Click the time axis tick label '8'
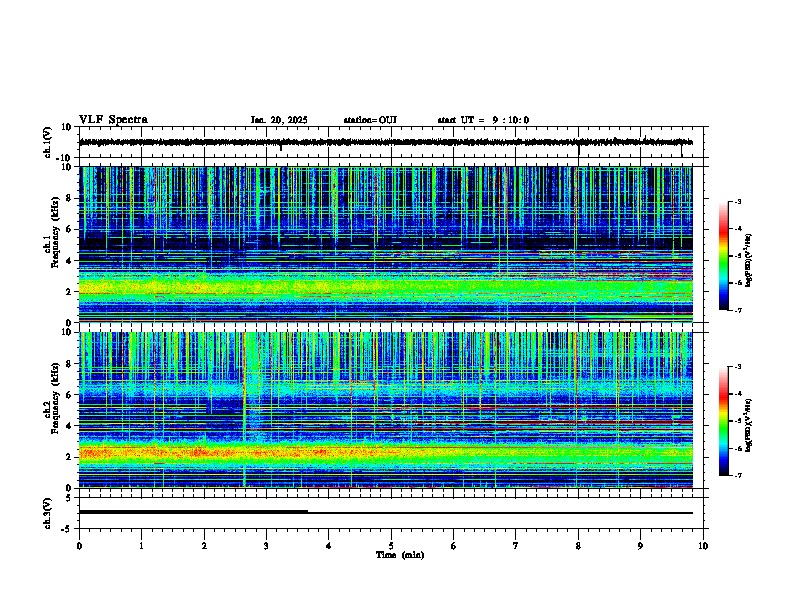The image size is (792, 612). click(578, 546)
